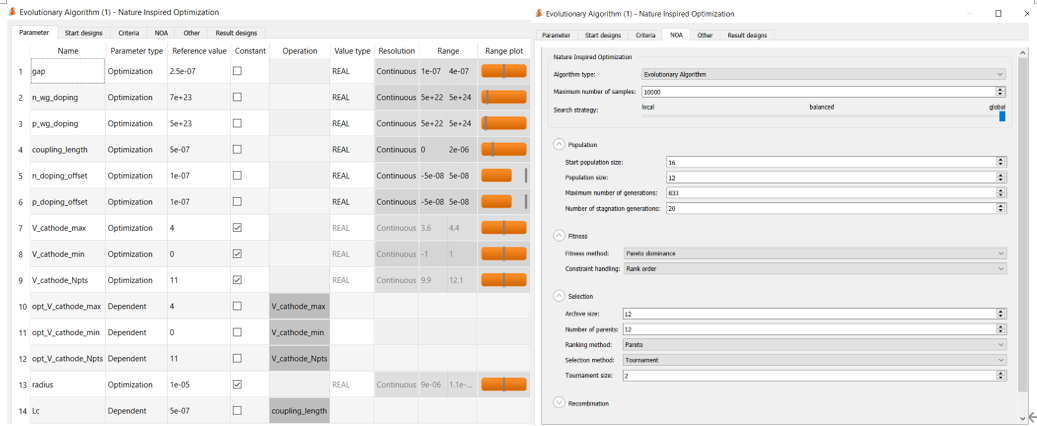This screenshot has height=426, width=1037.
Task: Select reference value 7e+23 cell
Action: 199,97
